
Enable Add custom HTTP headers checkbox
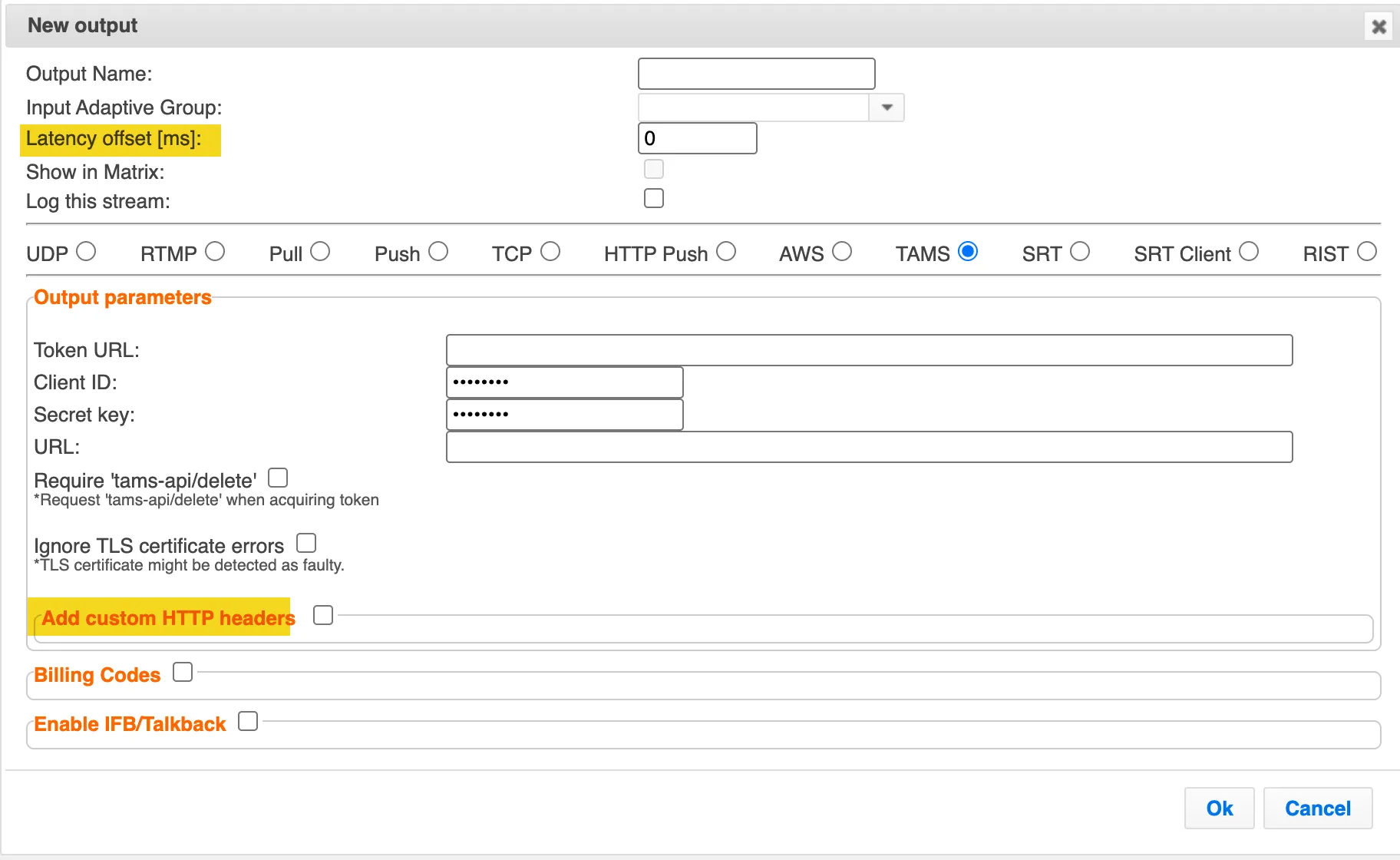323,615
